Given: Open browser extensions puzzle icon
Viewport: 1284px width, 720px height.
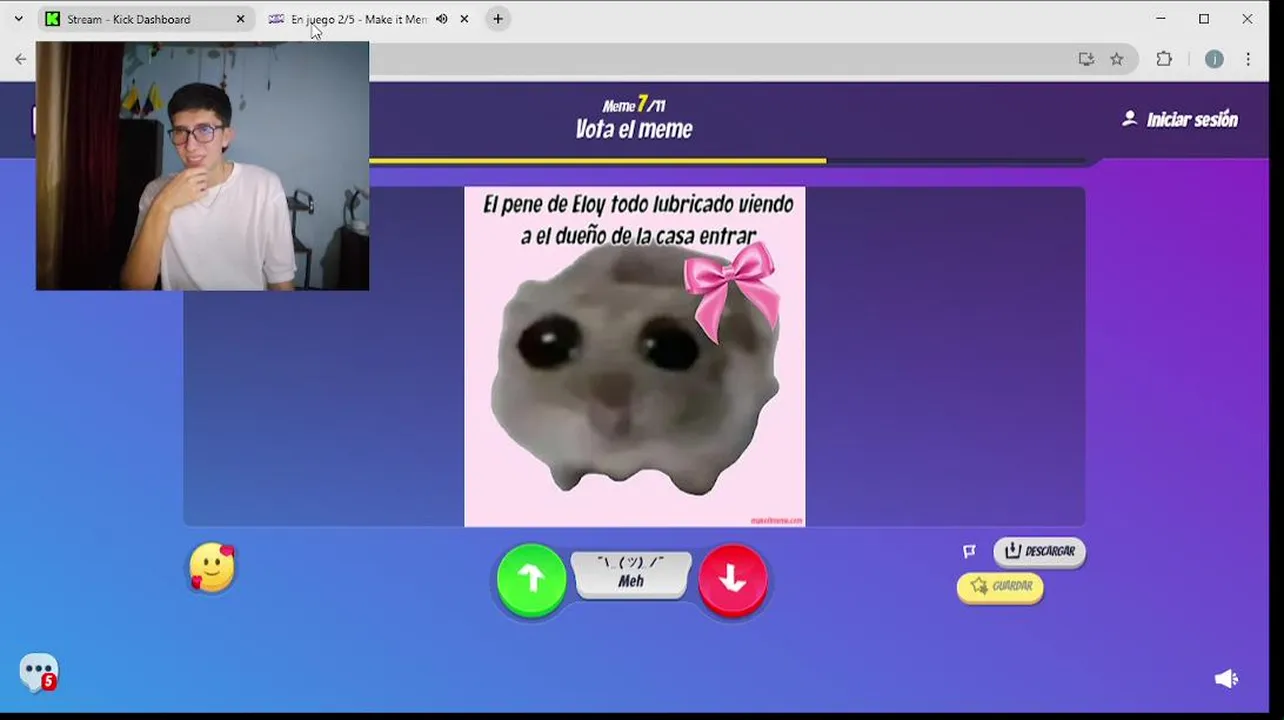Looking at the screenshot, I should coord(1164,59).
